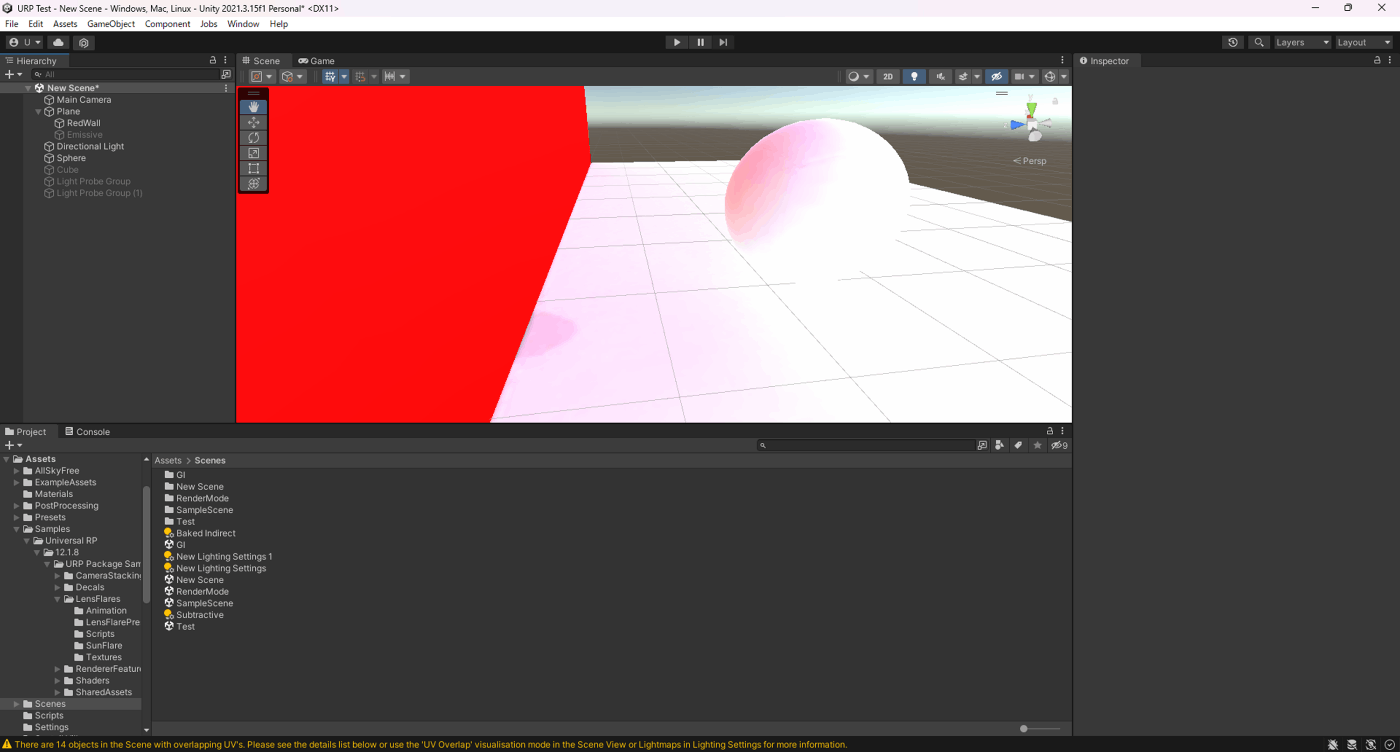Open the GameObject menu

pos(111,24)
